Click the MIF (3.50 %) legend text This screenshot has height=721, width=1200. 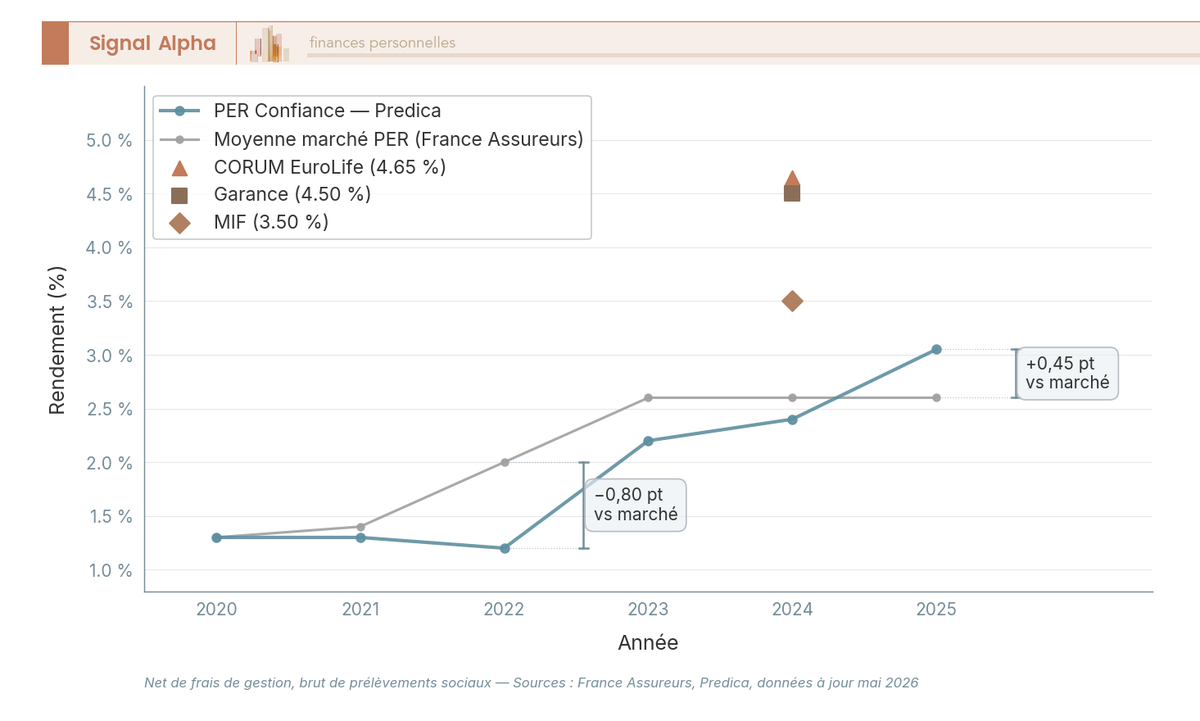pos(271,223)
